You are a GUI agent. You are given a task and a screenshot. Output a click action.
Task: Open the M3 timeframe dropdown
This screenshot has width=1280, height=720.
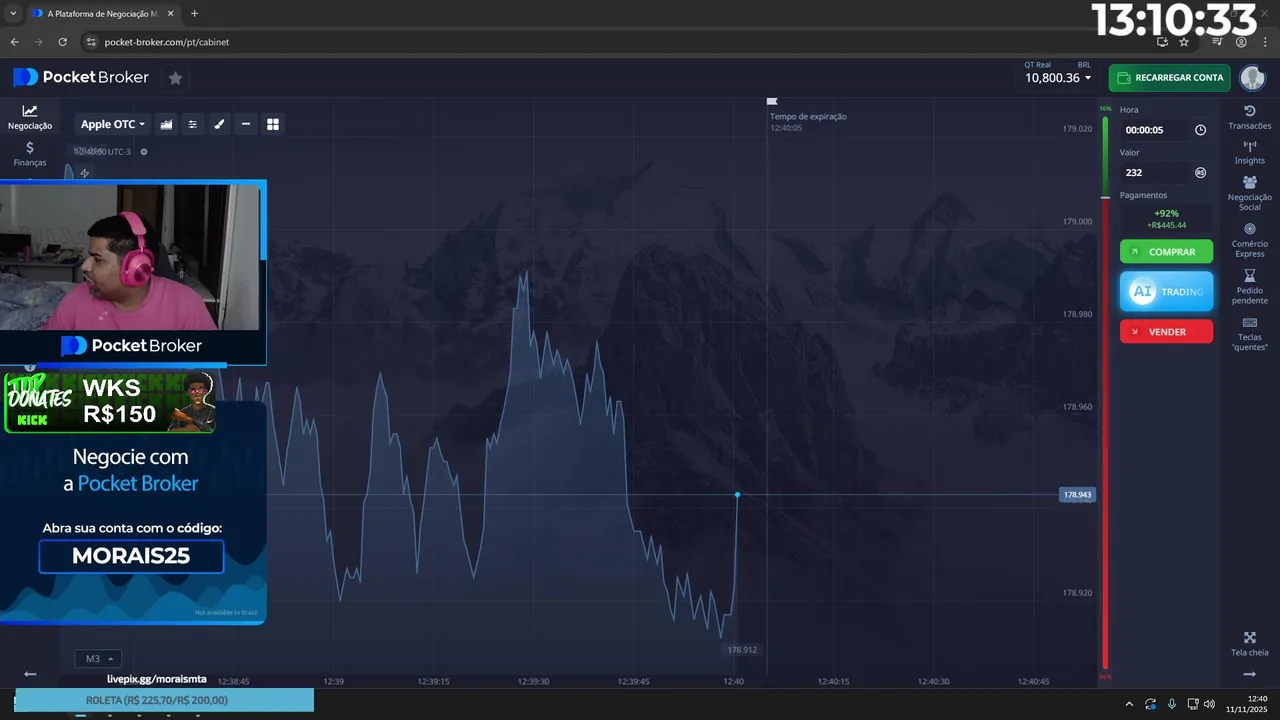pyautogui.click(x=98, y=659)
